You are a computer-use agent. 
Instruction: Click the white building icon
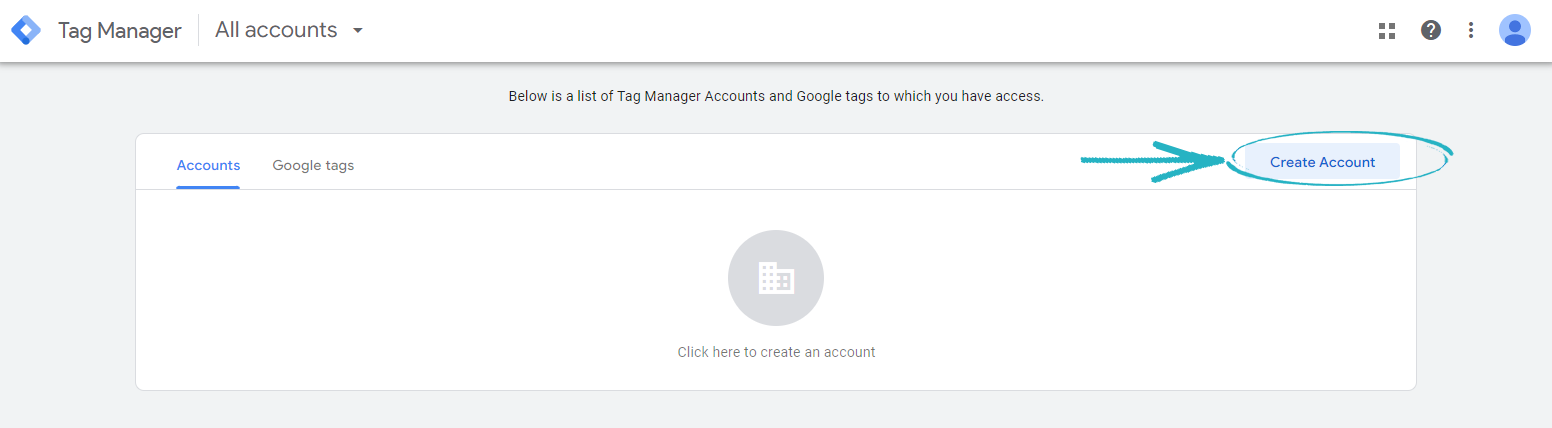[776, 278]
